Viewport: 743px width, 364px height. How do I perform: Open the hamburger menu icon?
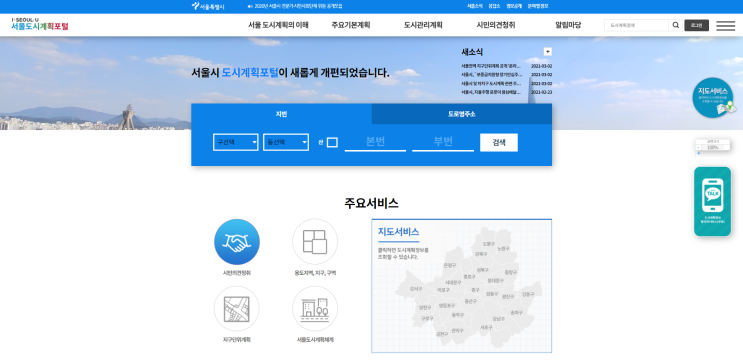tap(725, 26)
